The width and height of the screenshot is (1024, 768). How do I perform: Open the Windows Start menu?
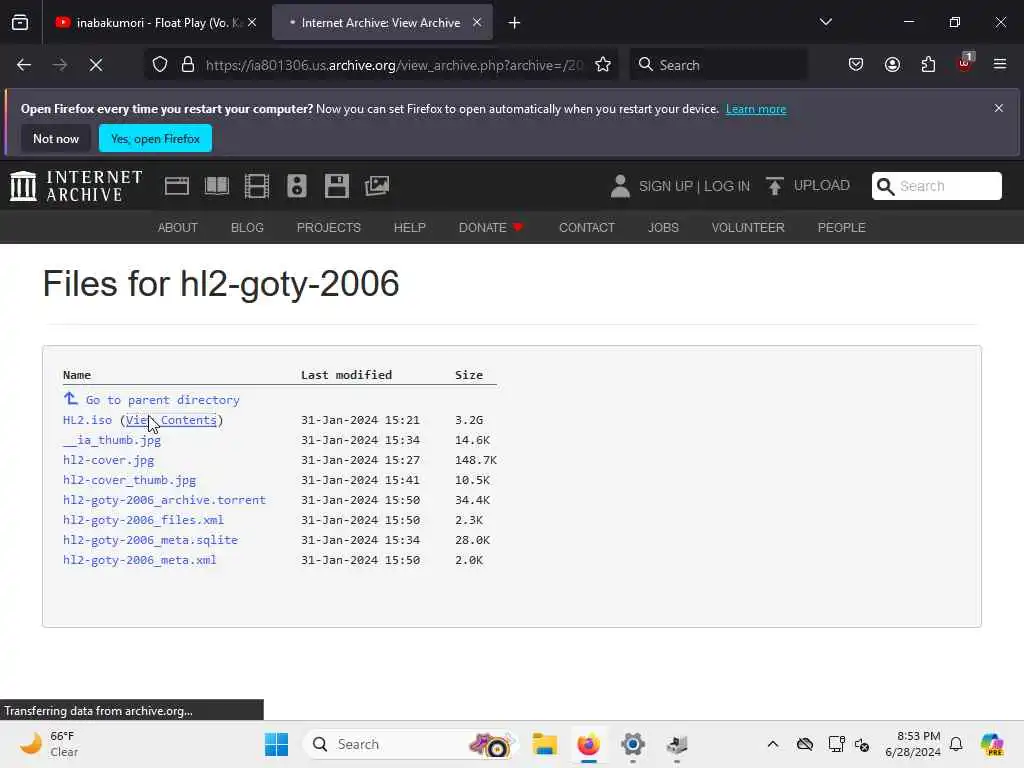pyautogui.click(x=276, y=744)
